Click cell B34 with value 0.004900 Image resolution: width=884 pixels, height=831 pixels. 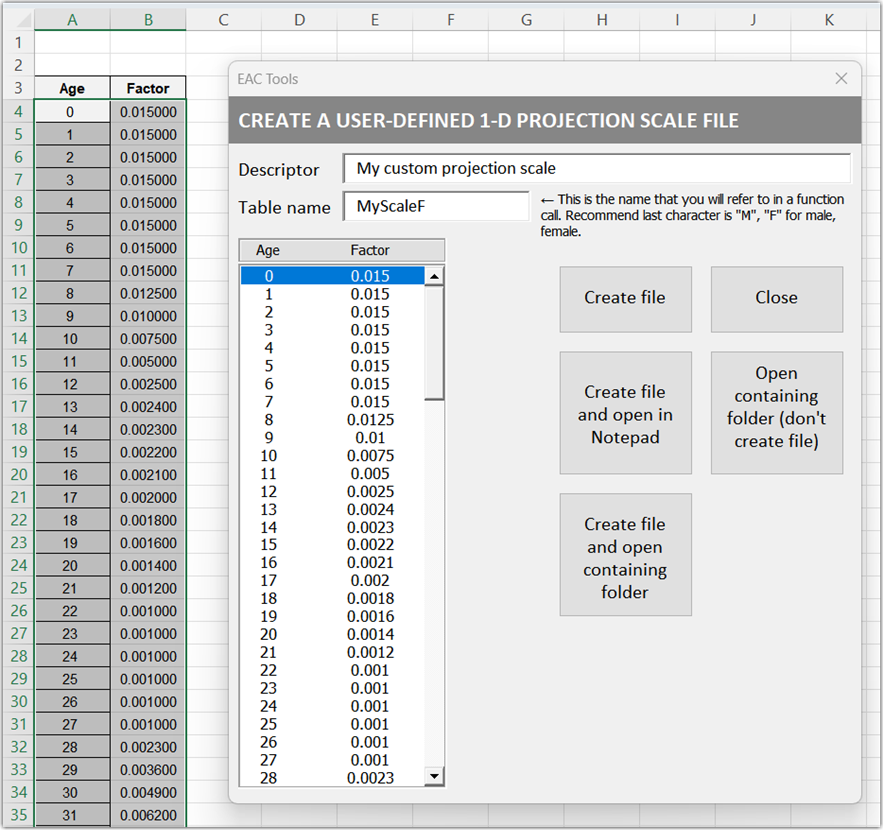[148, 792]
